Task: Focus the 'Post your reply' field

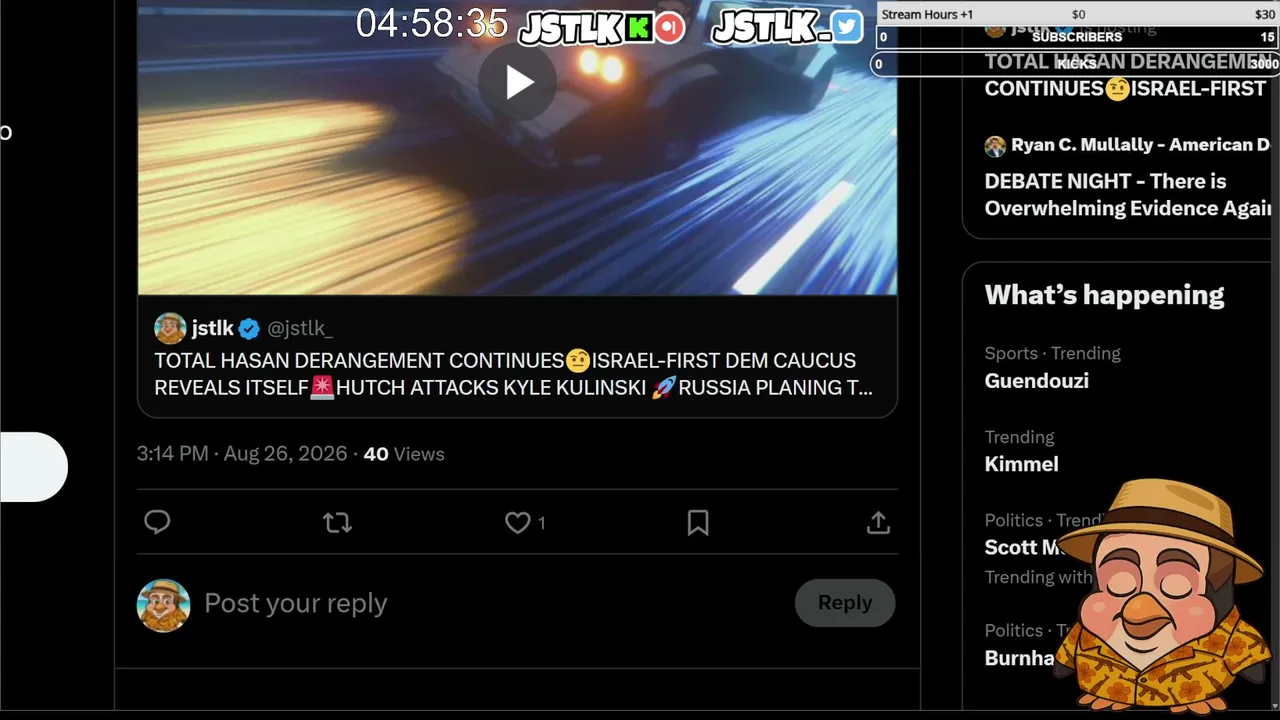Action: pyautogui.click(x=295, y=603)
